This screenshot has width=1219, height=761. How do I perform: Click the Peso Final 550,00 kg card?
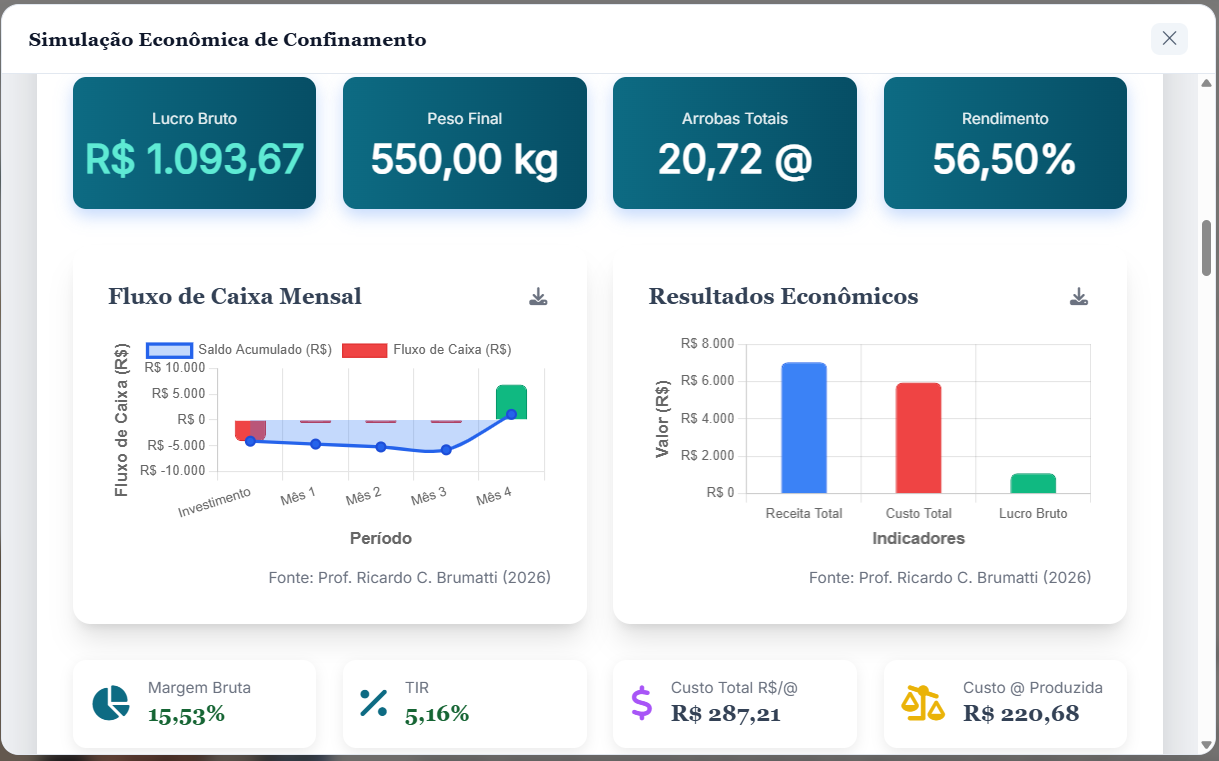tap(464, 143)
